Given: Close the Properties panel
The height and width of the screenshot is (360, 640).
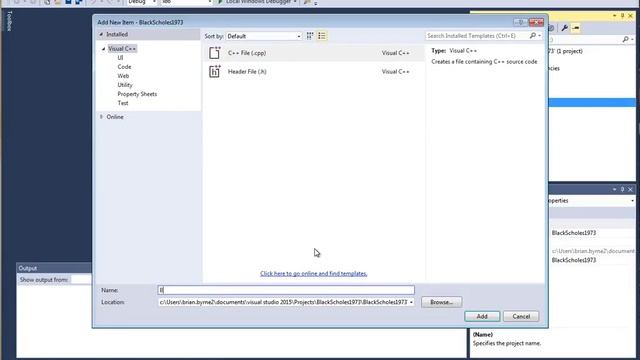Looking at the screenshot, I should click(x=631, y=189).
